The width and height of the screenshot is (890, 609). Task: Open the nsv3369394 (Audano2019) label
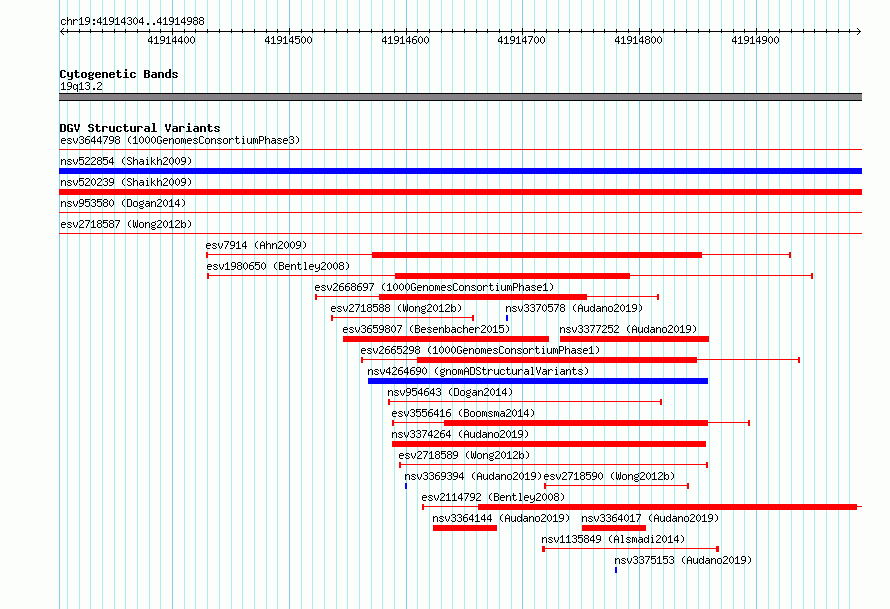[x=473, y=476]
